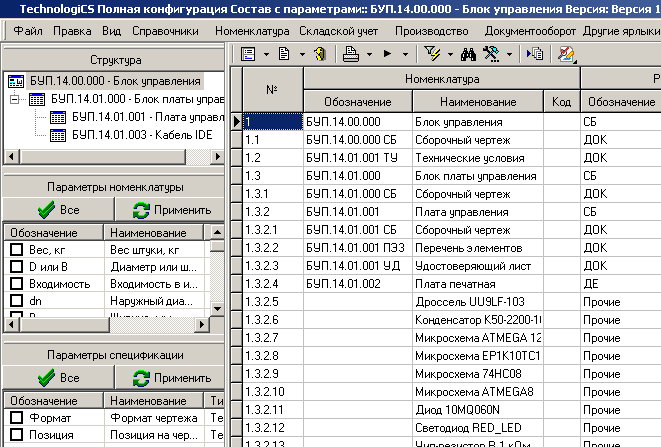661x447 pixels.
Task: Click the hammer and wrench tools icon
Action: pyautogui.click(x=491, y=53)
